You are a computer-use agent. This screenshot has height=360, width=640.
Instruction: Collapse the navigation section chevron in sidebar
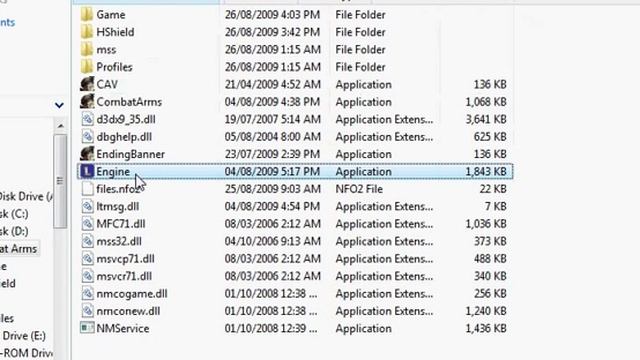coord(59,105)
